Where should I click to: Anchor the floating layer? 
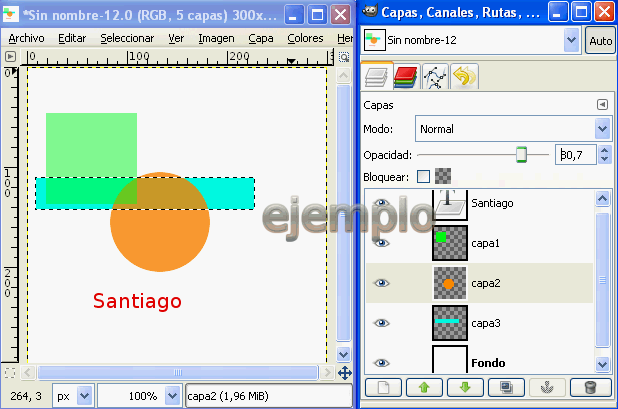(x=547, y=388)
